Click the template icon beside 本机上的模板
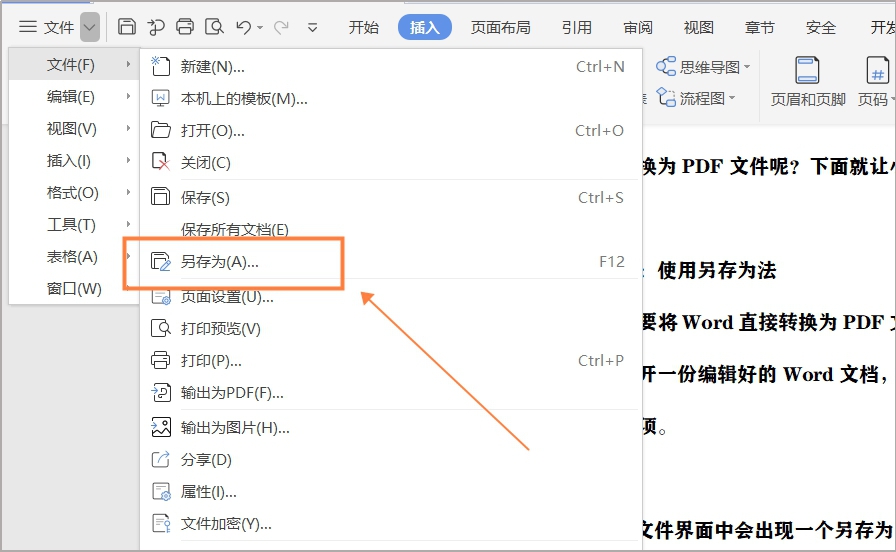Image resolution: width=896 pixels, height=552 pixels. pyautogui.click(x=161, y=98)
